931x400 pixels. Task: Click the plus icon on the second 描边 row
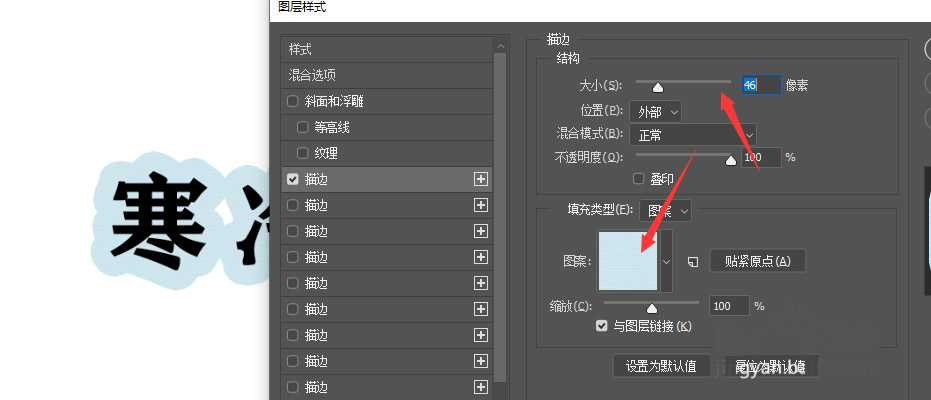pyautogui.click(x=481, y=205)
